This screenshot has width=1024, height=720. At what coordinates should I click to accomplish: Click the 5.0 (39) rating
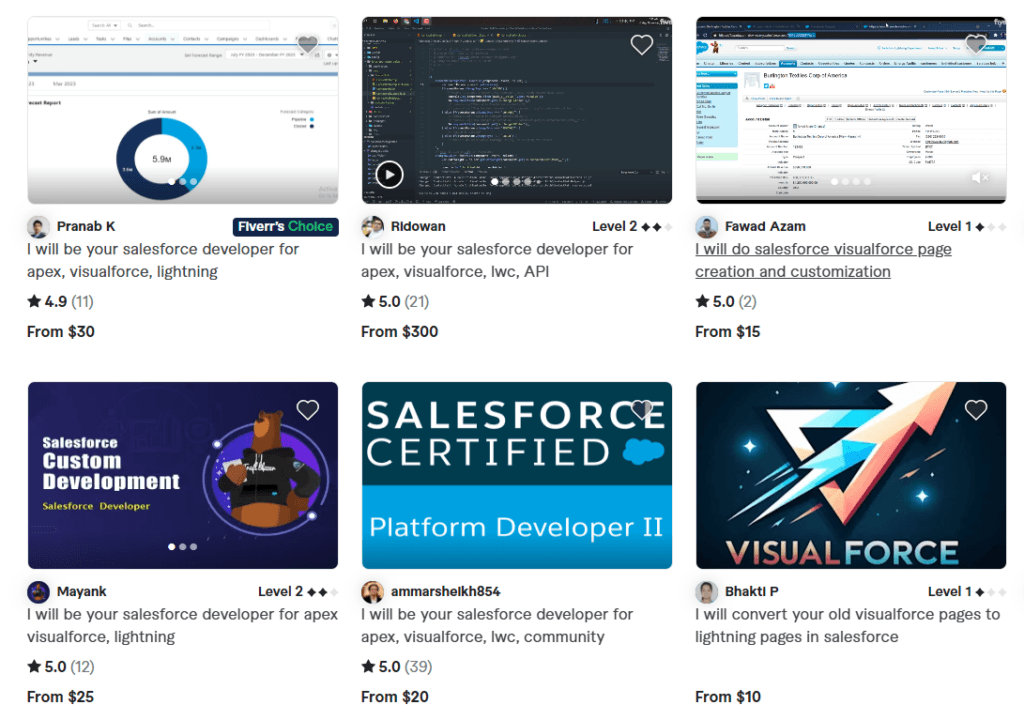coord(396,666)
